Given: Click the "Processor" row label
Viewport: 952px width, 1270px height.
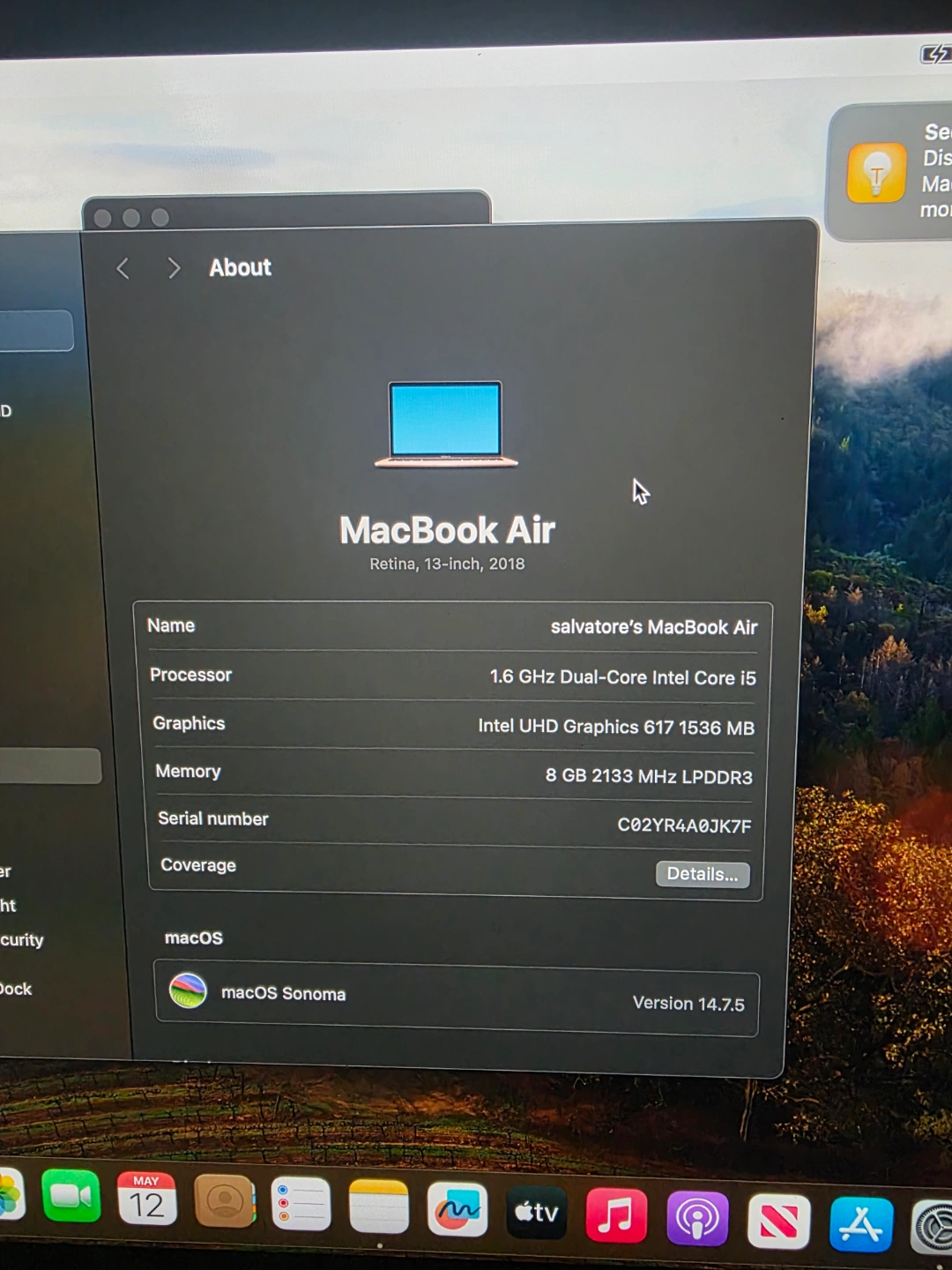Looking at the screenshot, I should tap(190, 675).
